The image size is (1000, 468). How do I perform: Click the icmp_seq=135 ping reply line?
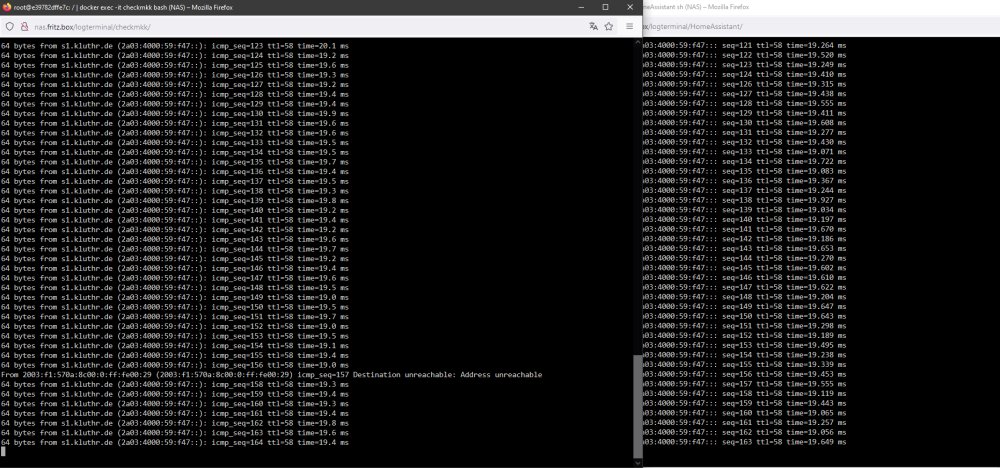175,162
